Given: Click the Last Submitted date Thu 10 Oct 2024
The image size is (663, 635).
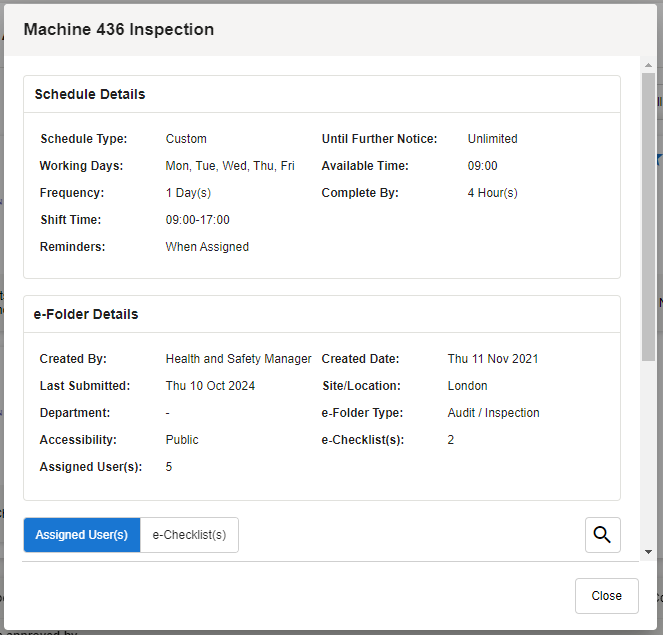Looking at the screenshot, I should [x=212, y=386].
